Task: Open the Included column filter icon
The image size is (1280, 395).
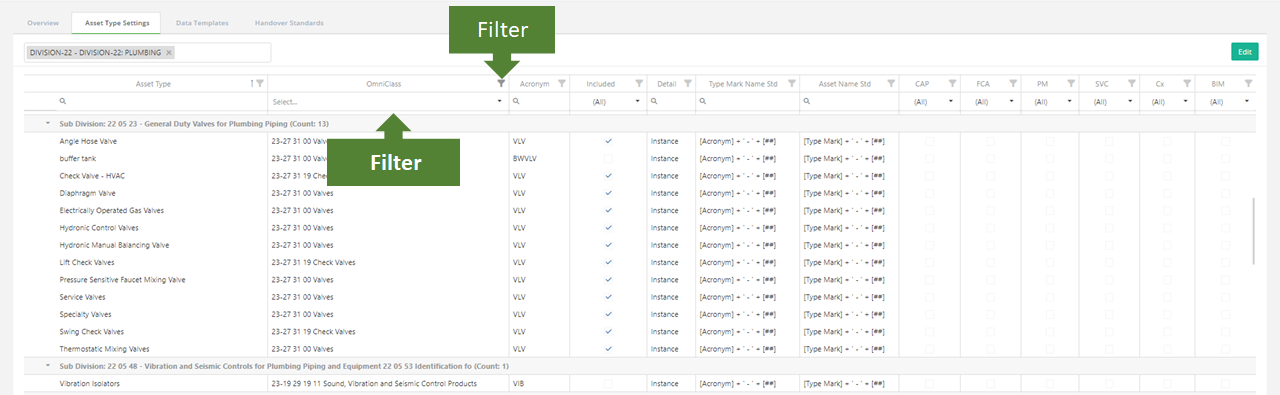Action: coord(639,84)
